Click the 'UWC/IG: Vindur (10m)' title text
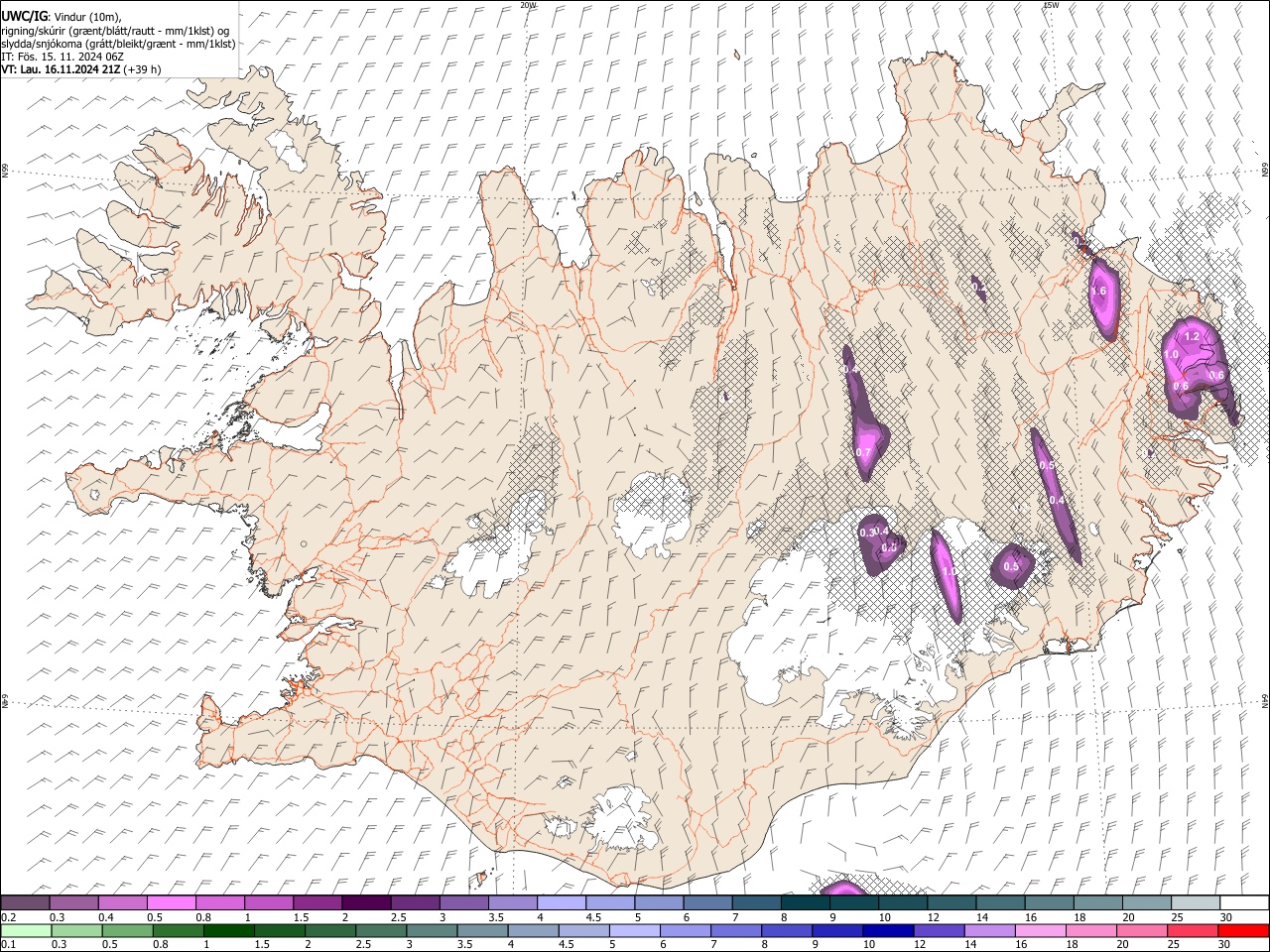The height and width of the screenshot is (952, 1270). 62,17
